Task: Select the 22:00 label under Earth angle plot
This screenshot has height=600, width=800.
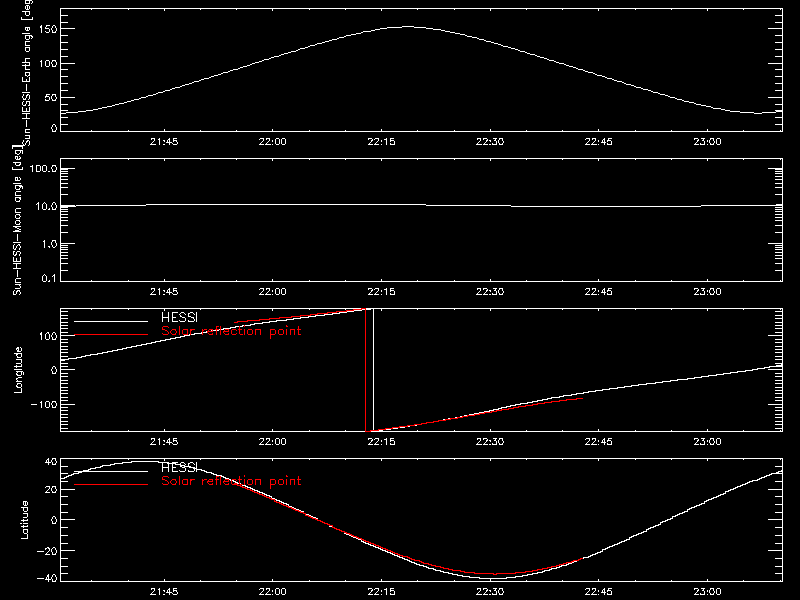Action: pyautogui.click(x=272, y=142)
